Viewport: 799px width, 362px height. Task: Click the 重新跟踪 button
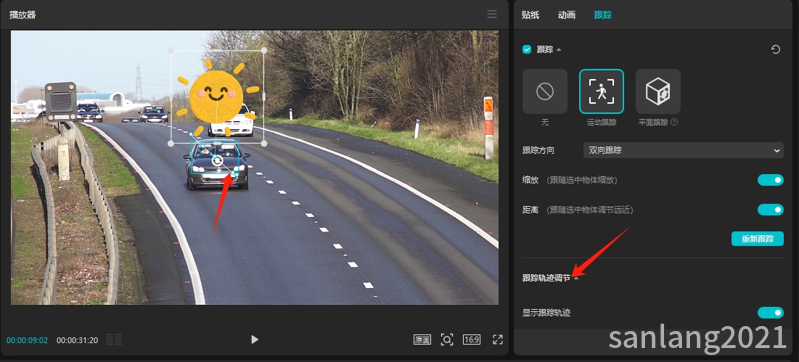(757, 239)
